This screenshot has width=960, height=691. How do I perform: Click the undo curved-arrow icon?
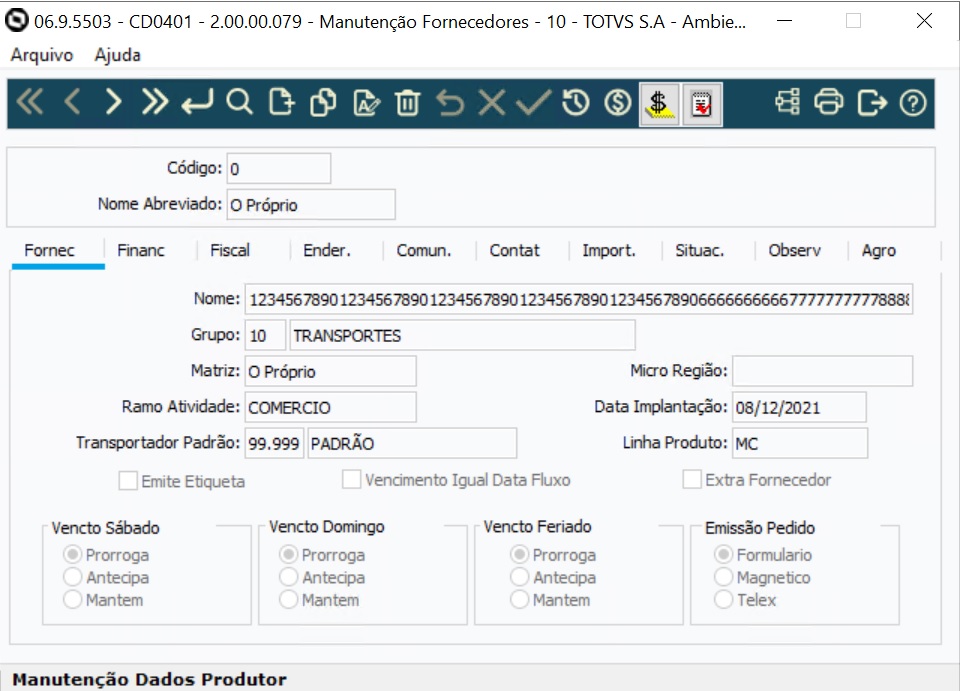point(450,102)
